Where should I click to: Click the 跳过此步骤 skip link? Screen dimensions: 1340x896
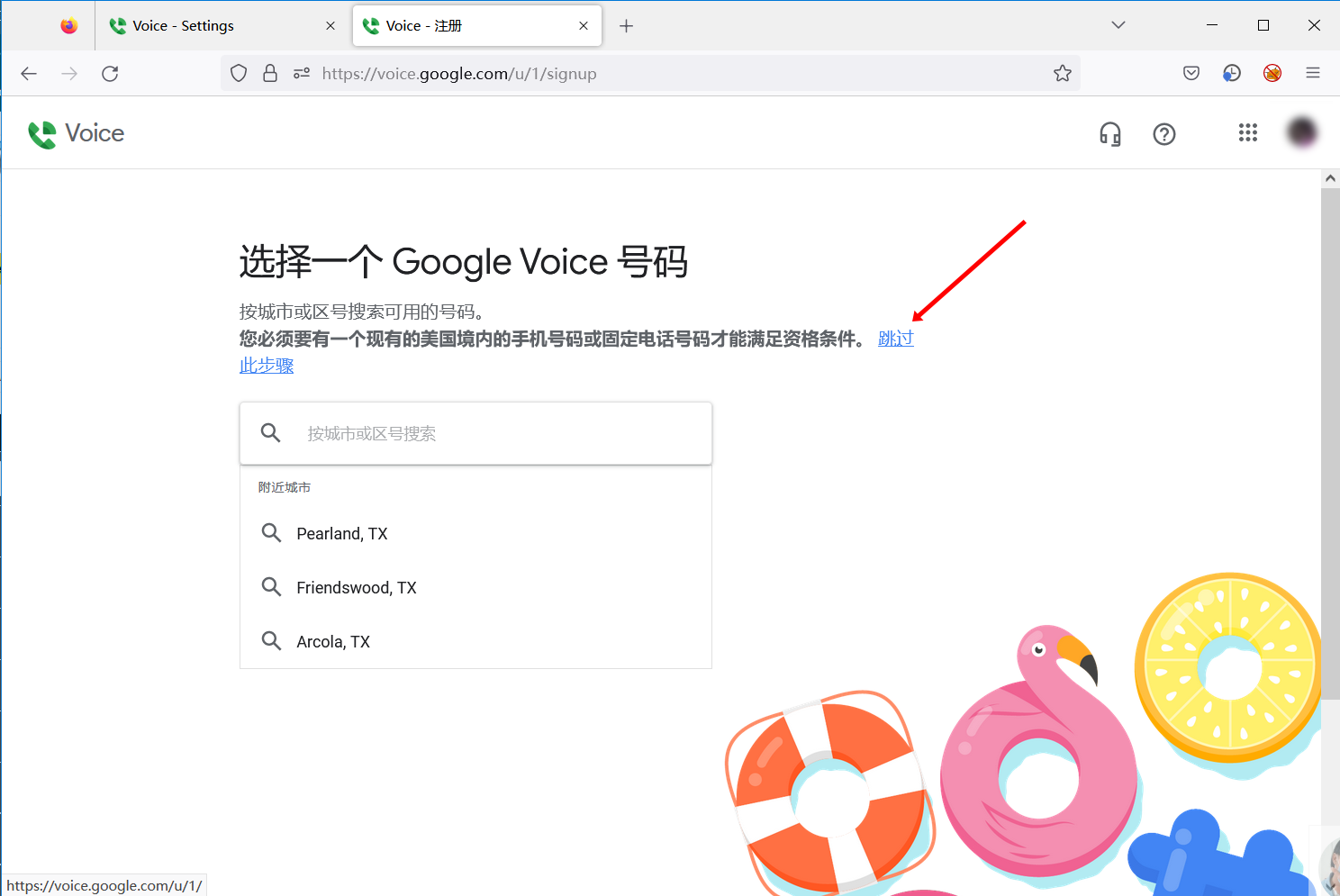[x=896, y=339]
